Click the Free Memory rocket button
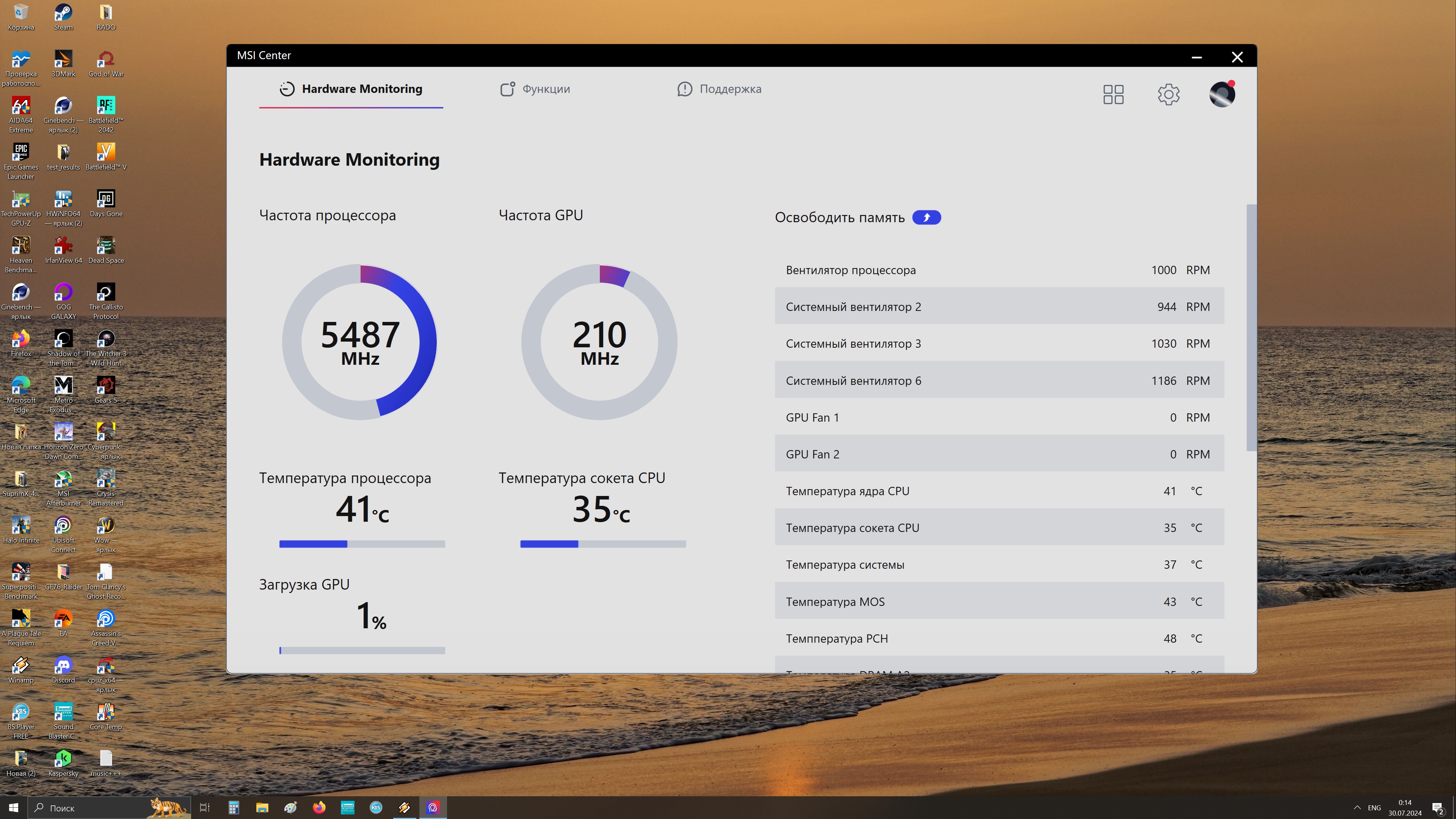The width and height of the screenshot is (1456, 819). (926, 218)
